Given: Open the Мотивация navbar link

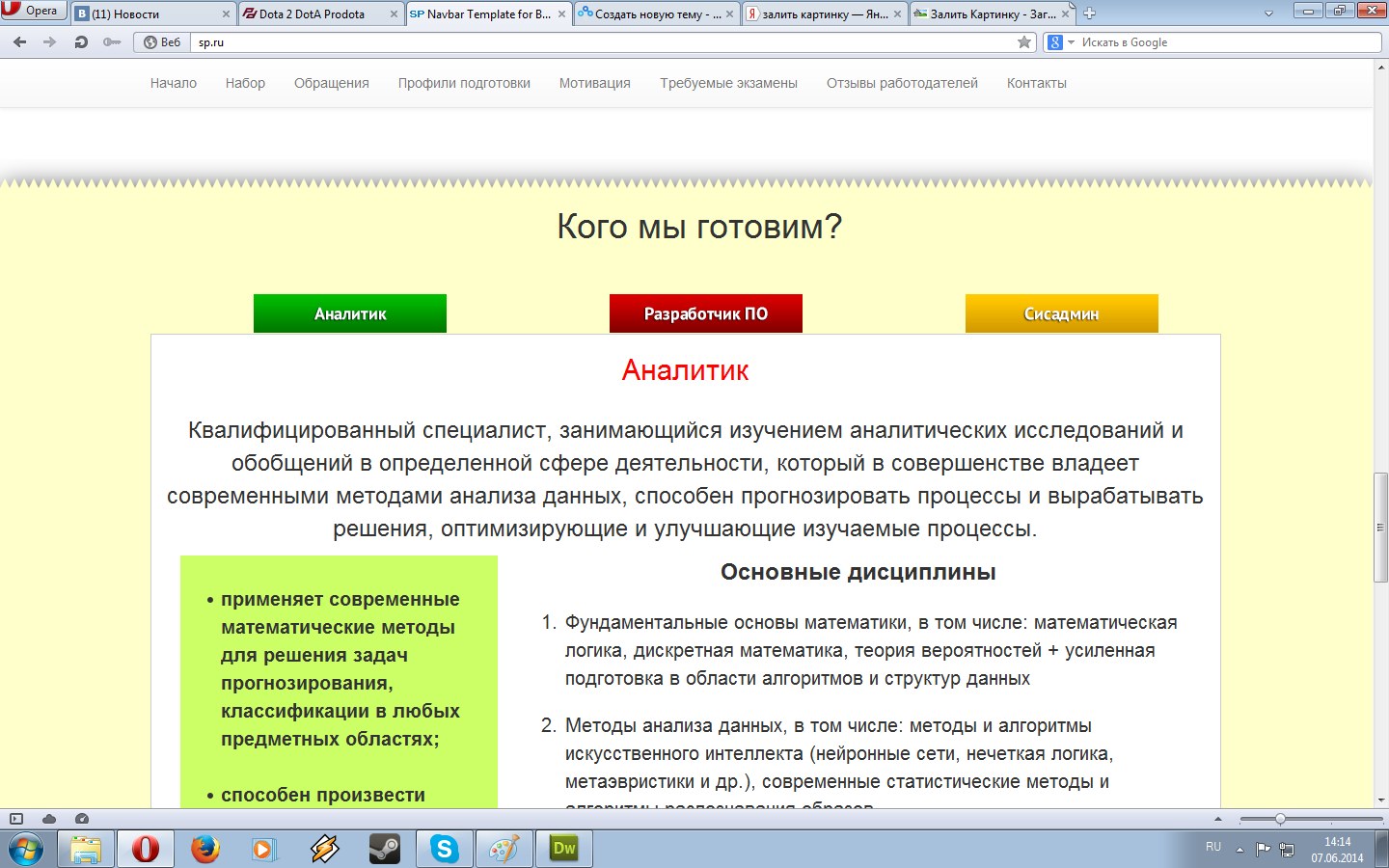Looking at the screenshot, I should pyautogui.click(x=595, y=83).
